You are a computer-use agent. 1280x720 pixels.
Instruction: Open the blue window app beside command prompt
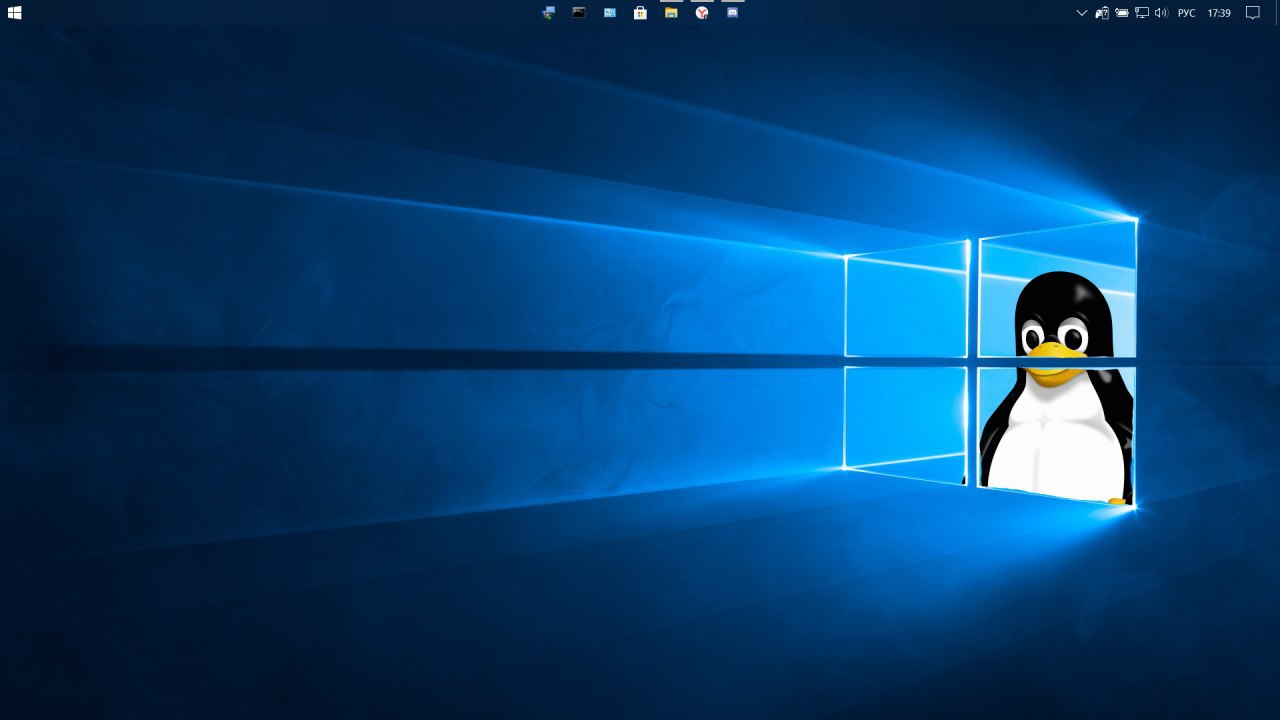(x=610, y=13)
